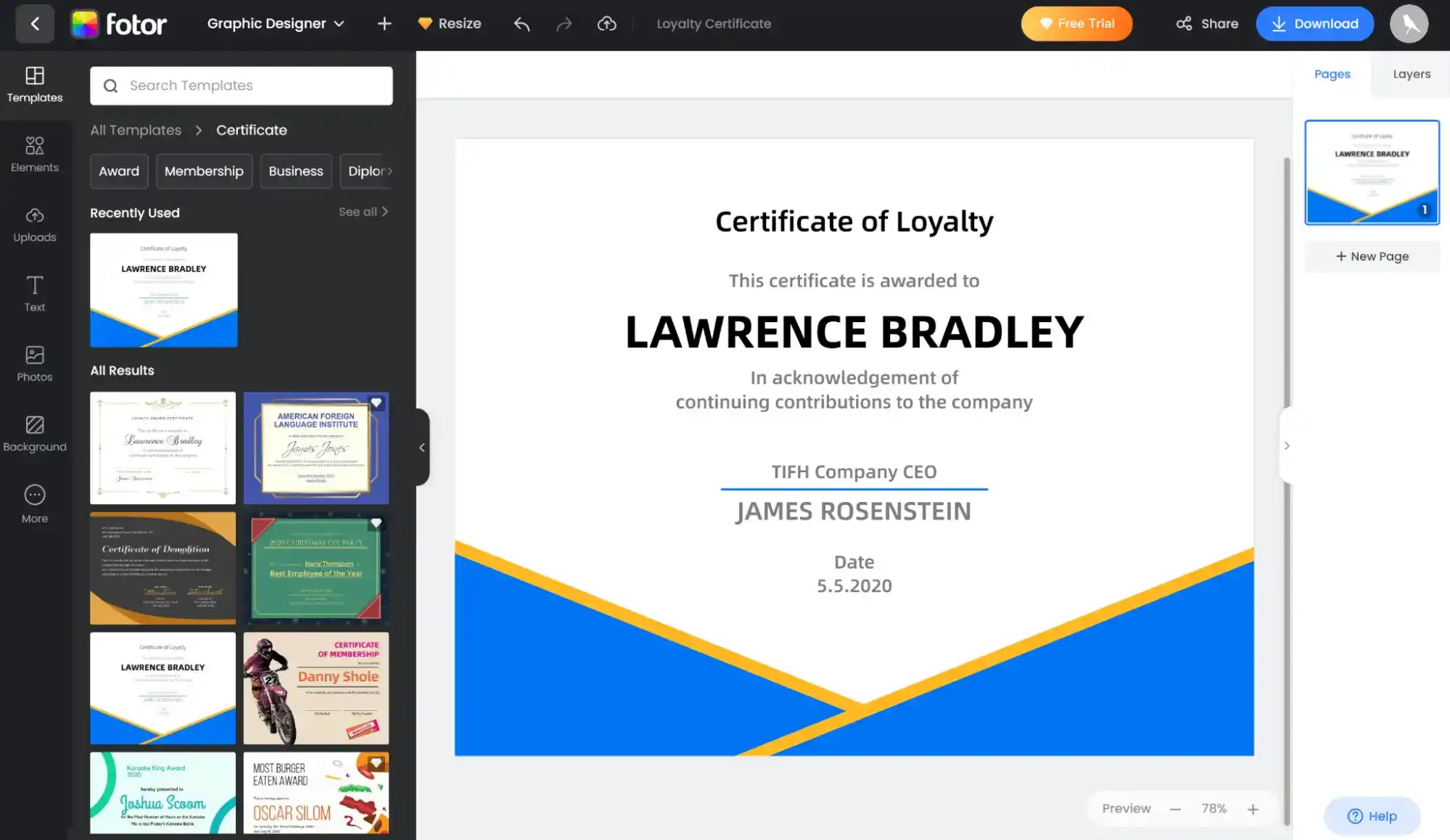
Task: Open the Background panel
Action: click(34, 433)
